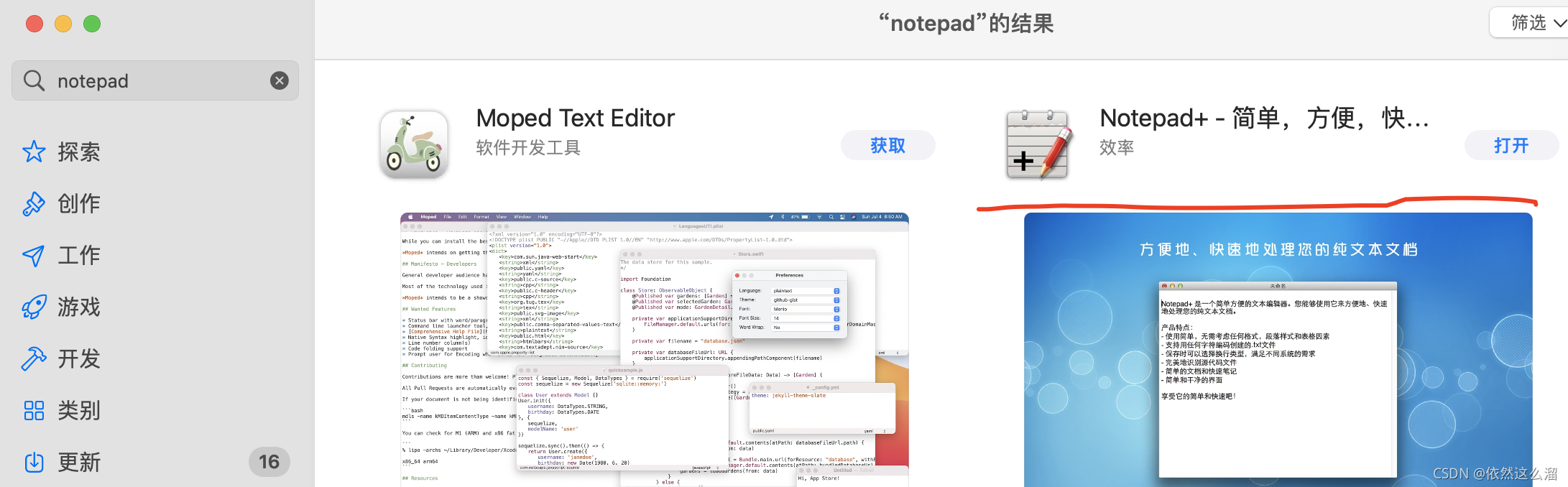Open the Notepad+ blue screenshot preview
The image size is (1568, 487).
1278,350
